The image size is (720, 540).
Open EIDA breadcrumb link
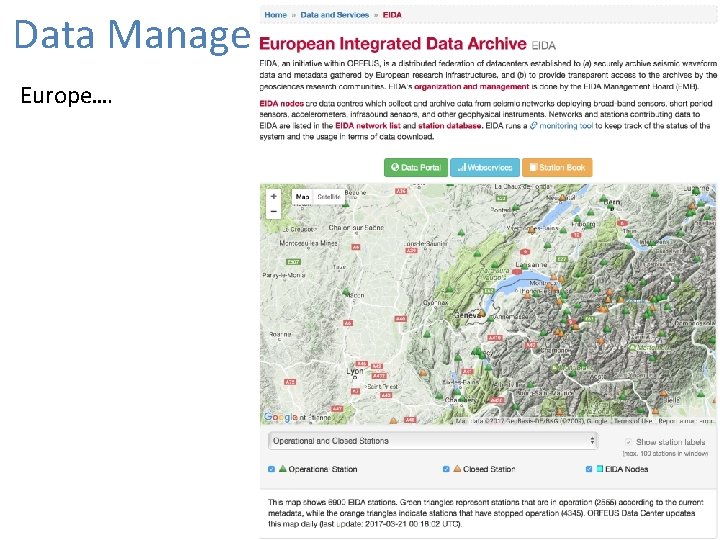392,15
